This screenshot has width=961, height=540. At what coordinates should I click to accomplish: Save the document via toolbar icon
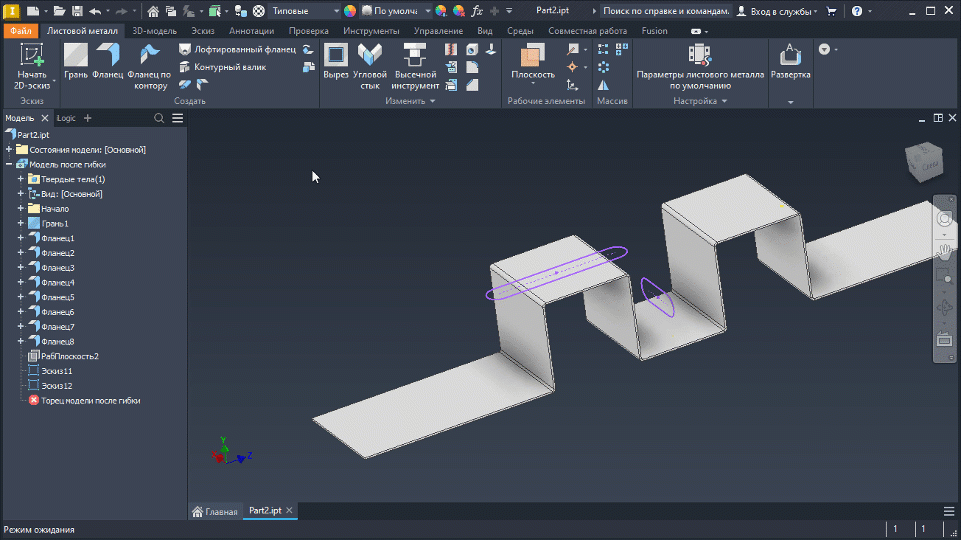(x=77, y=11)
